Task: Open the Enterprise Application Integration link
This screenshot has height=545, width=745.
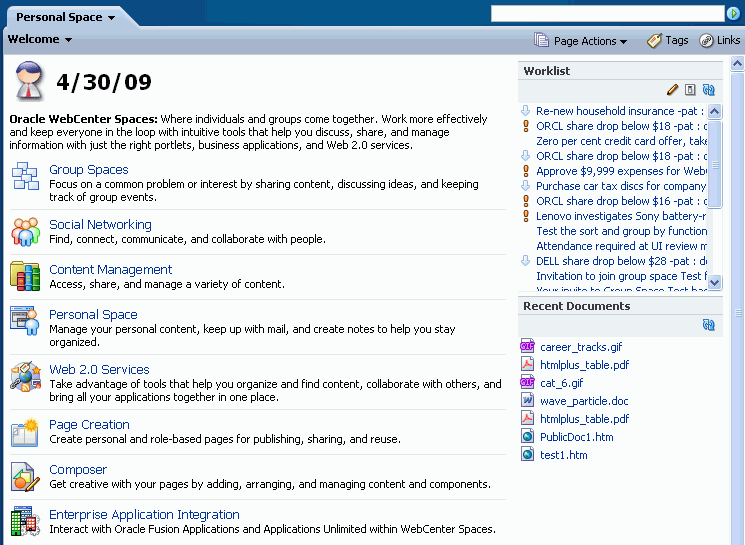Action: click(144, 514)
